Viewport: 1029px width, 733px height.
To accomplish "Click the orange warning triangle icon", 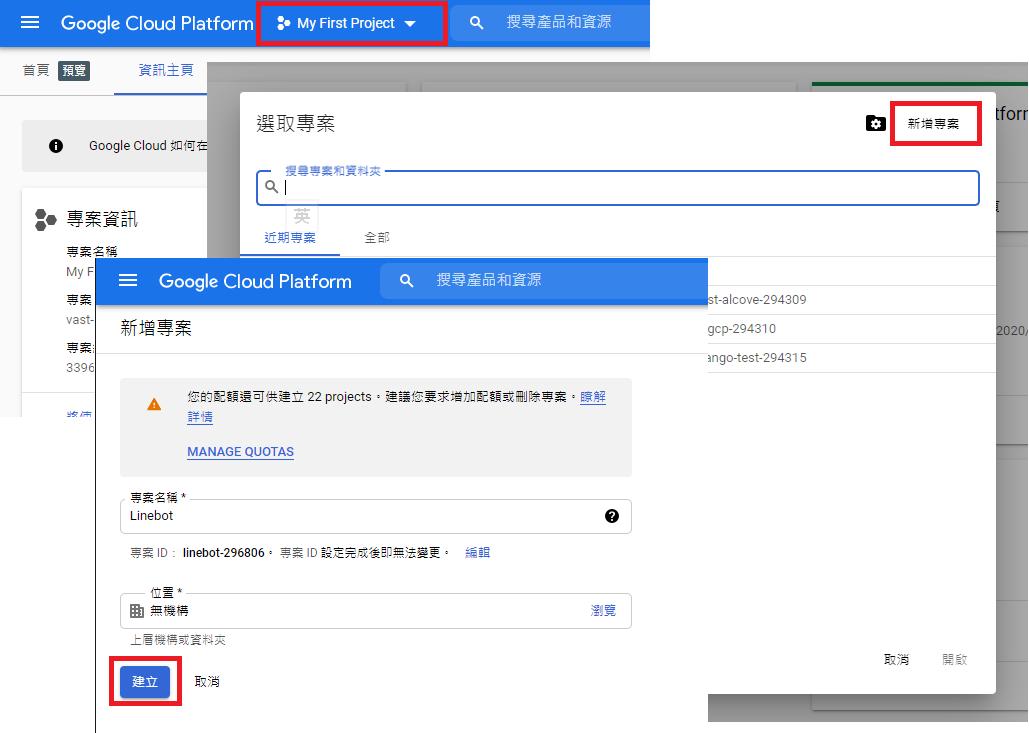I will point(154,404).
